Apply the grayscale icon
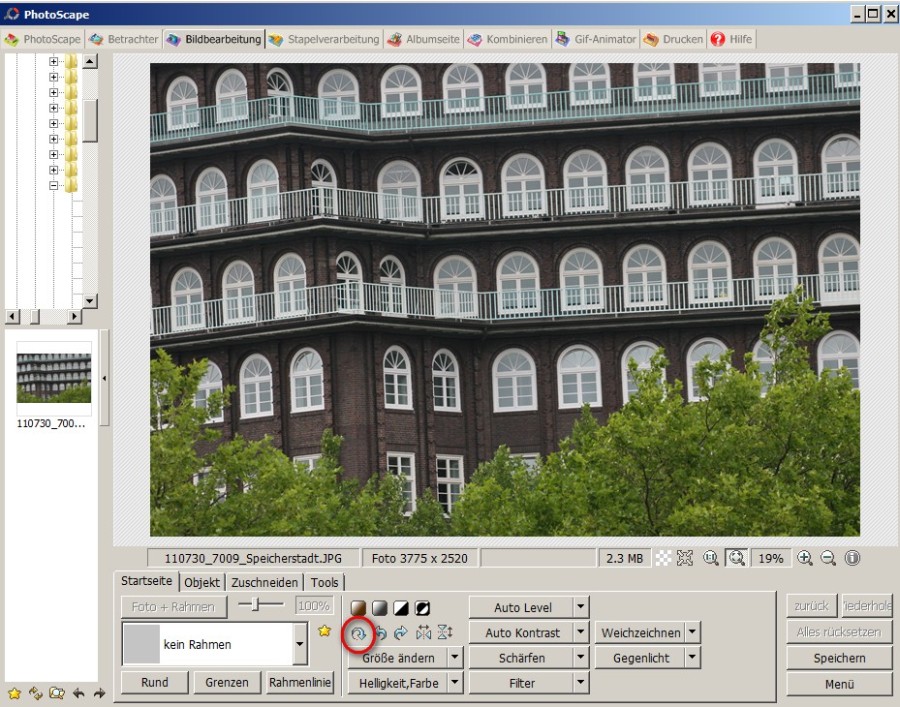The width and height of the screenshot is (900, 707). click(379, 608)
